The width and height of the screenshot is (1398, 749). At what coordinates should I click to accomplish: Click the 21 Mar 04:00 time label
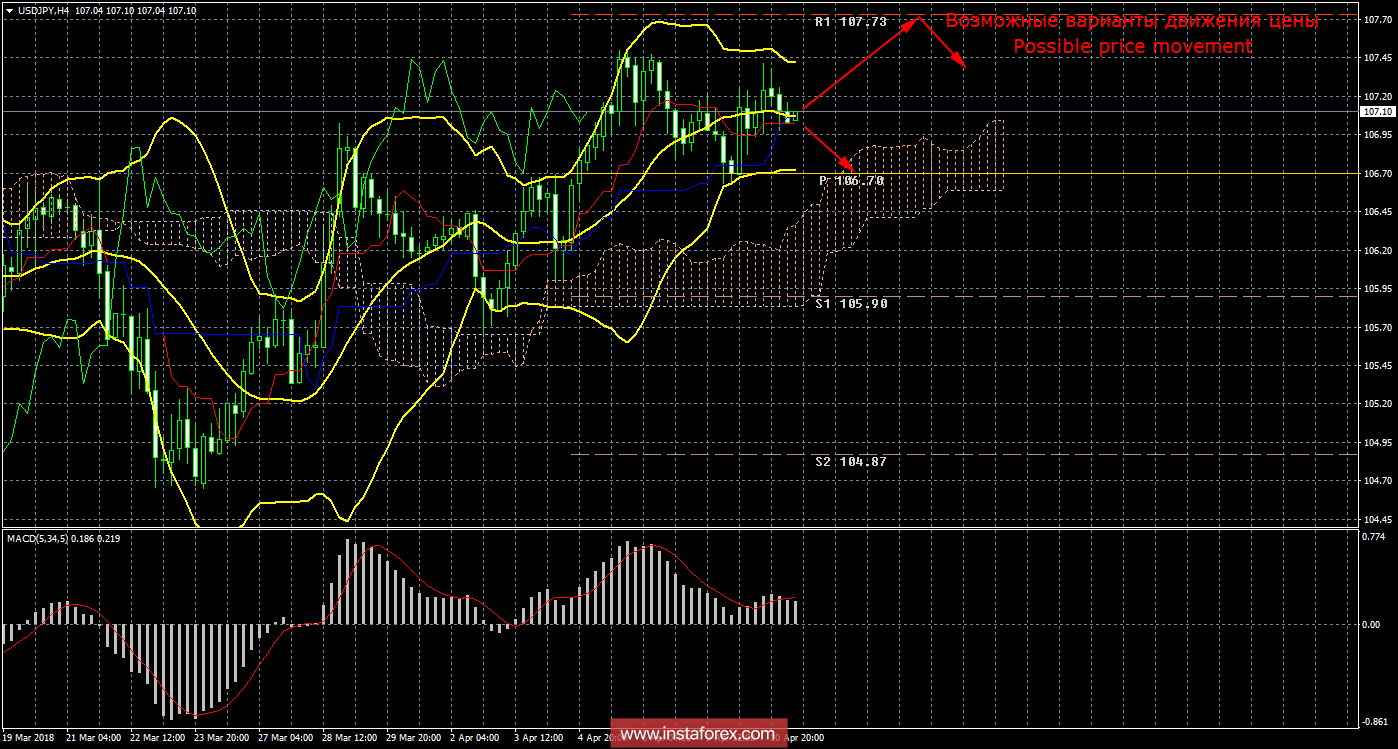click(x=93, y=738)
